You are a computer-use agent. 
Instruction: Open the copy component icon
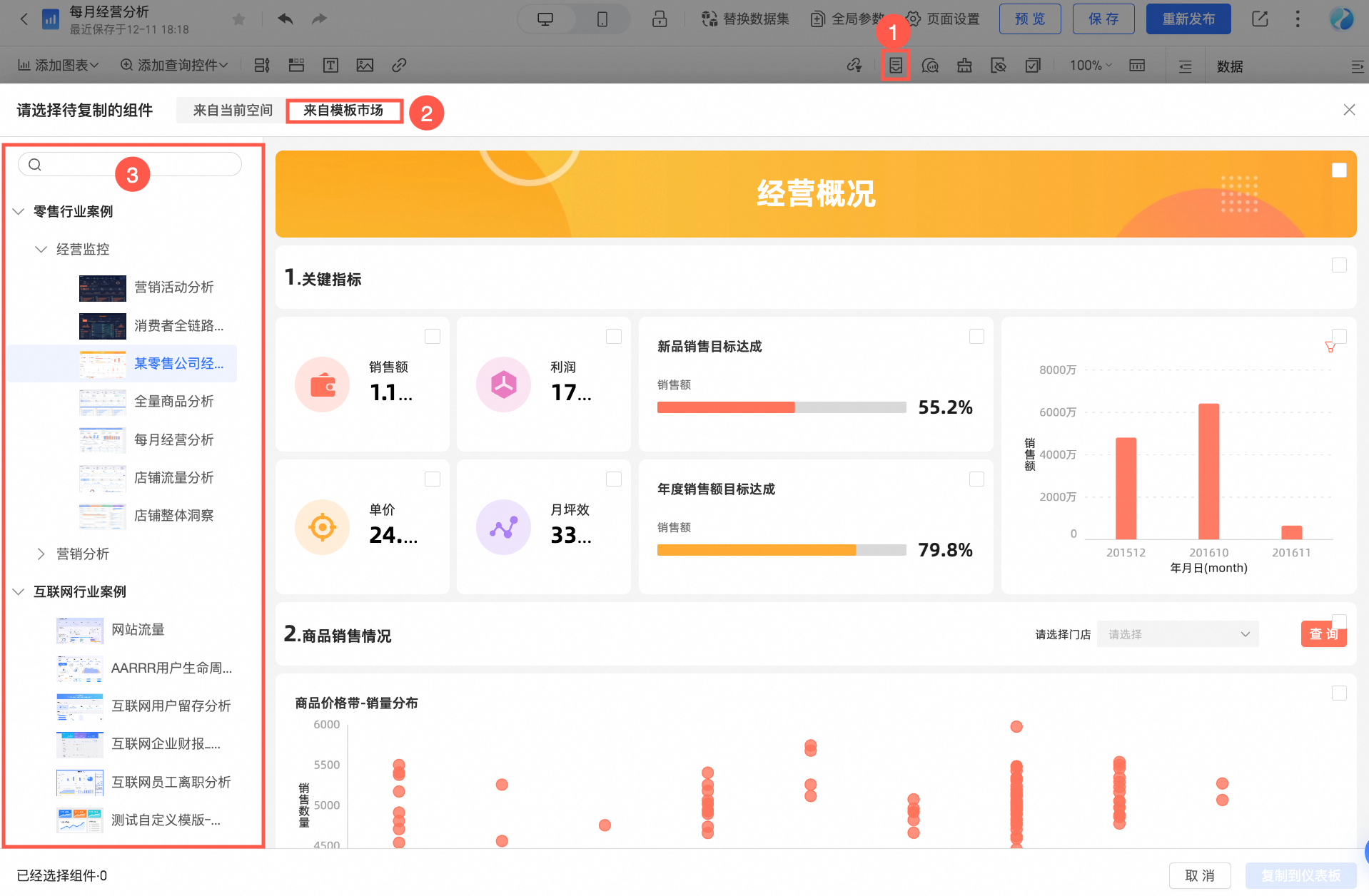point(895,66)
